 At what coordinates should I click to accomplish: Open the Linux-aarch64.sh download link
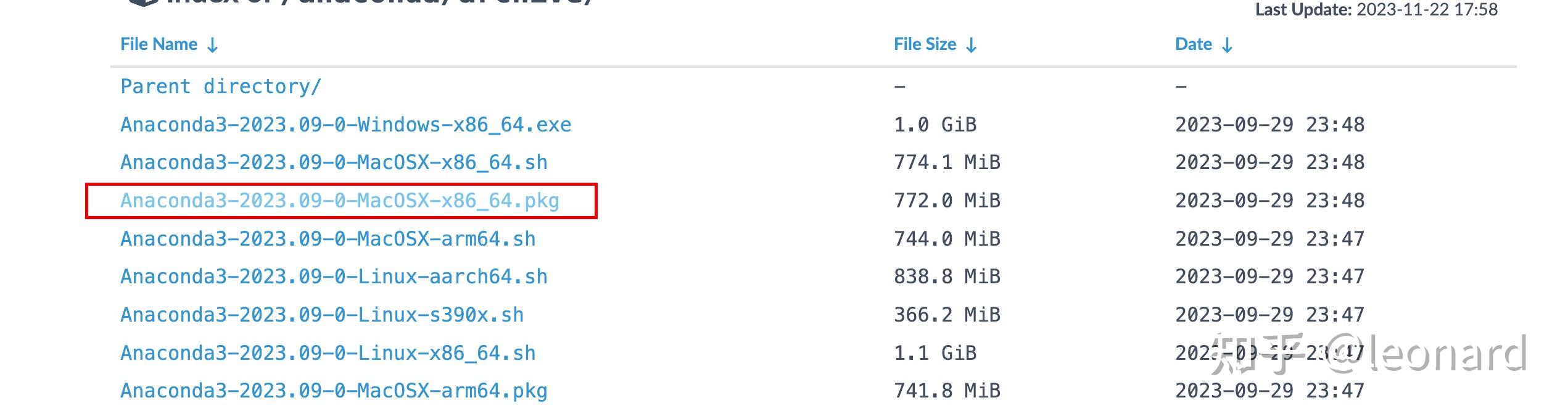[334, 277]
